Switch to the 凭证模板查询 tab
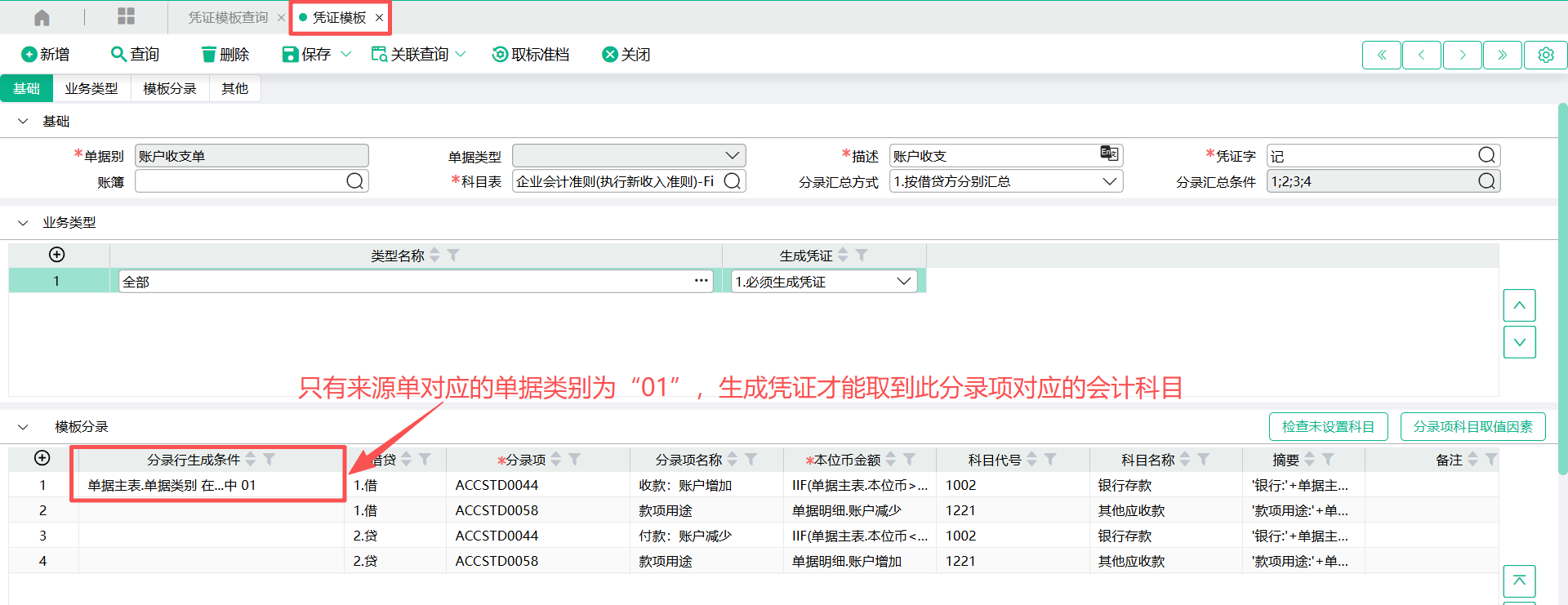Viewport: 1568px width, 605px height. pyautogui.click(x=228, y=17)
